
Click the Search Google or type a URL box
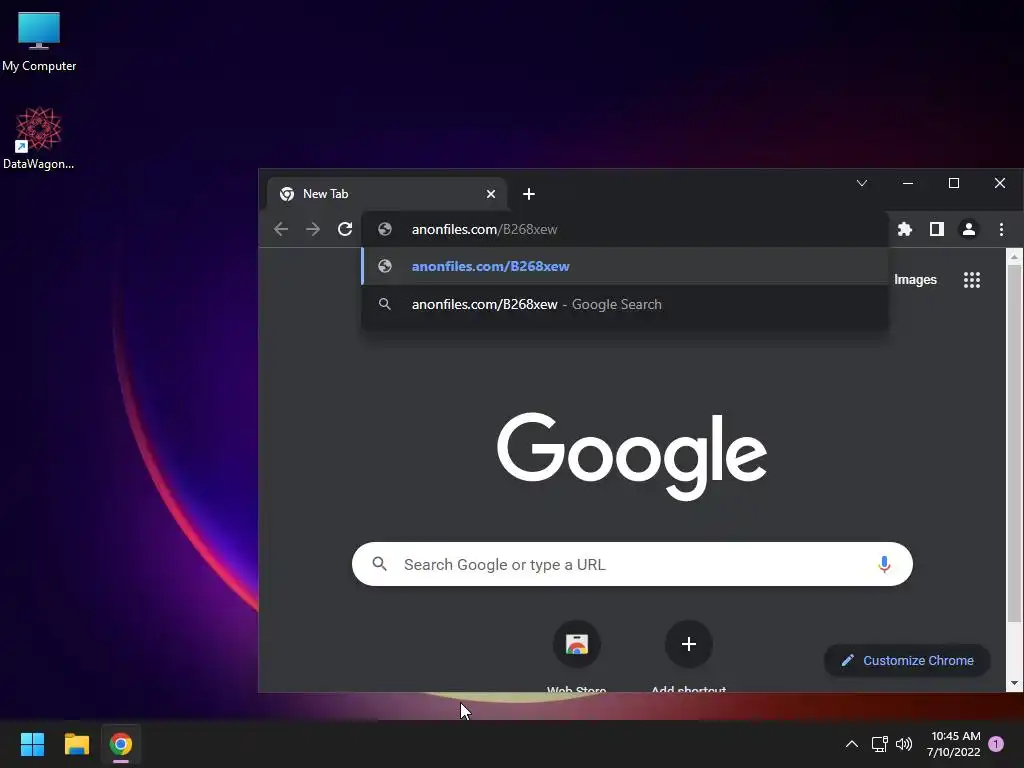632,564
